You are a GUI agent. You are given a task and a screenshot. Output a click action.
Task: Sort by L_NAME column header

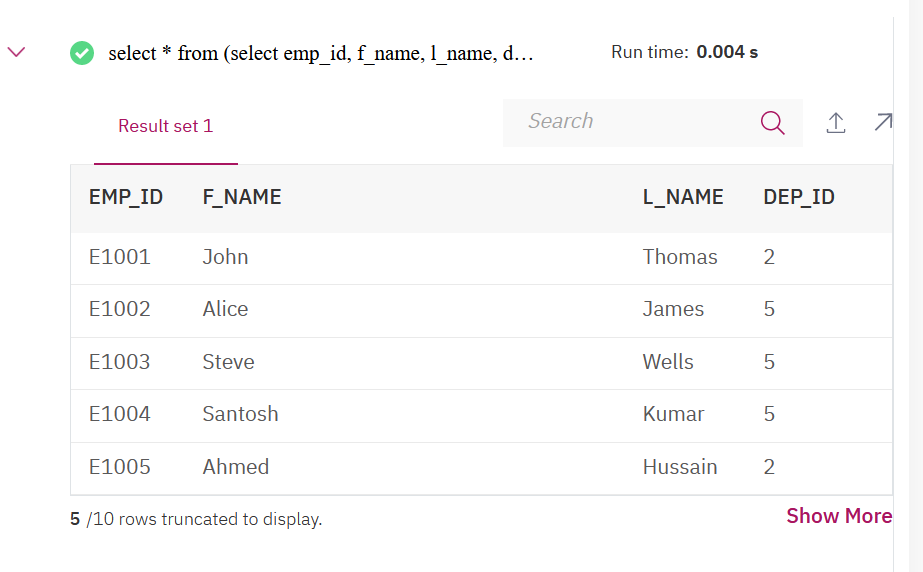point(683,197)
